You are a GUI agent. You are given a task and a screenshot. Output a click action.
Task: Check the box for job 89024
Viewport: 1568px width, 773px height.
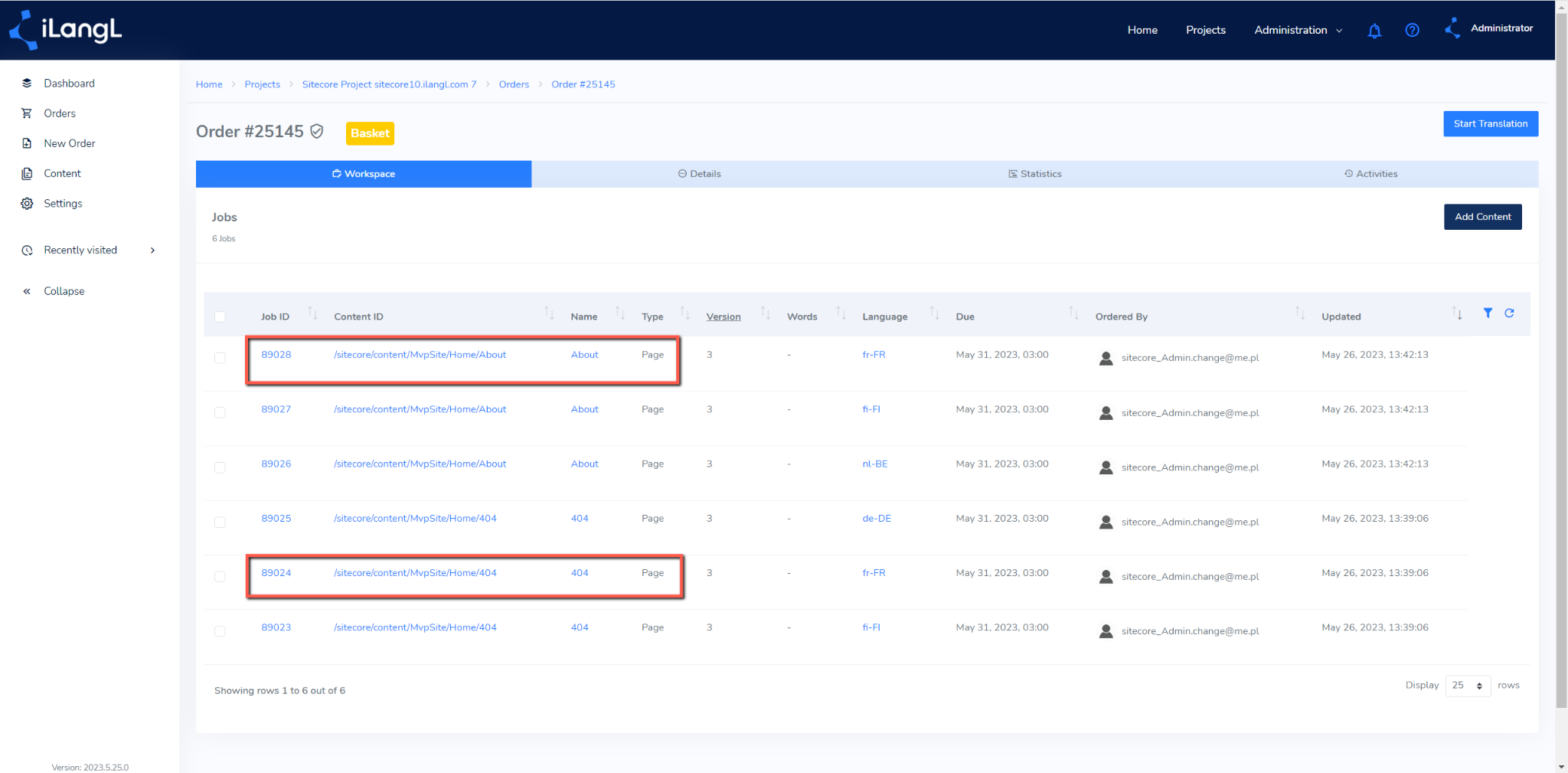(220, 576)
